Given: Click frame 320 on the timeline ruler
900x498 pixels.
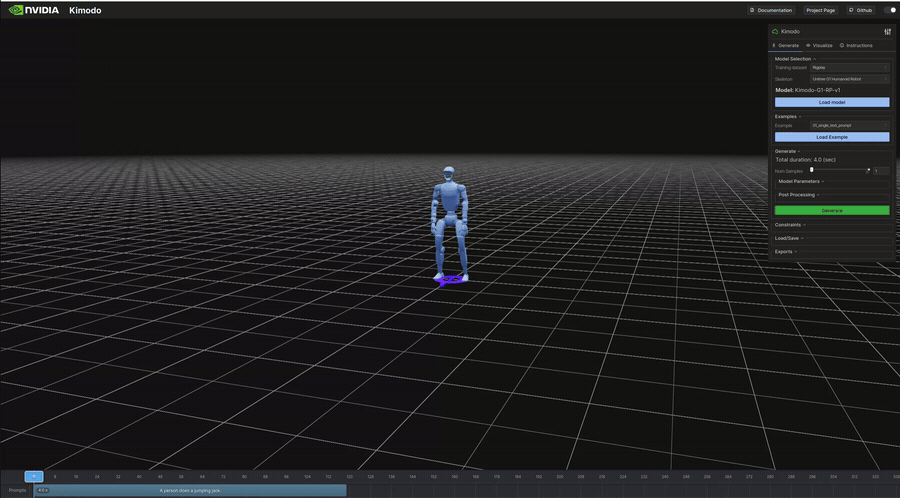Looking at the screenshot, I should click(x=875, y=477).
